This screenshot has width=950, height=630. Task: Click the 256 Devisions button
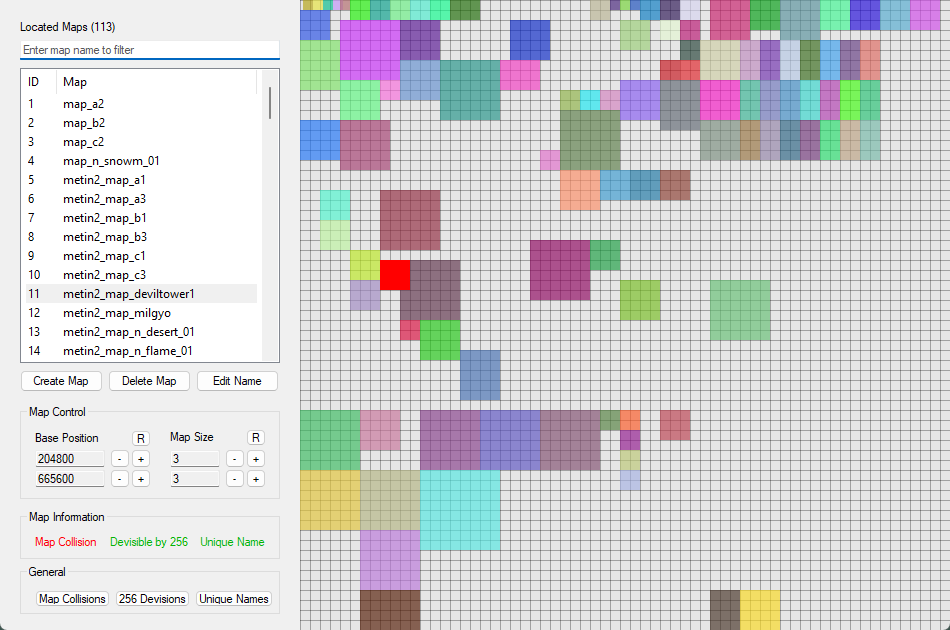(x=152, y=598)
